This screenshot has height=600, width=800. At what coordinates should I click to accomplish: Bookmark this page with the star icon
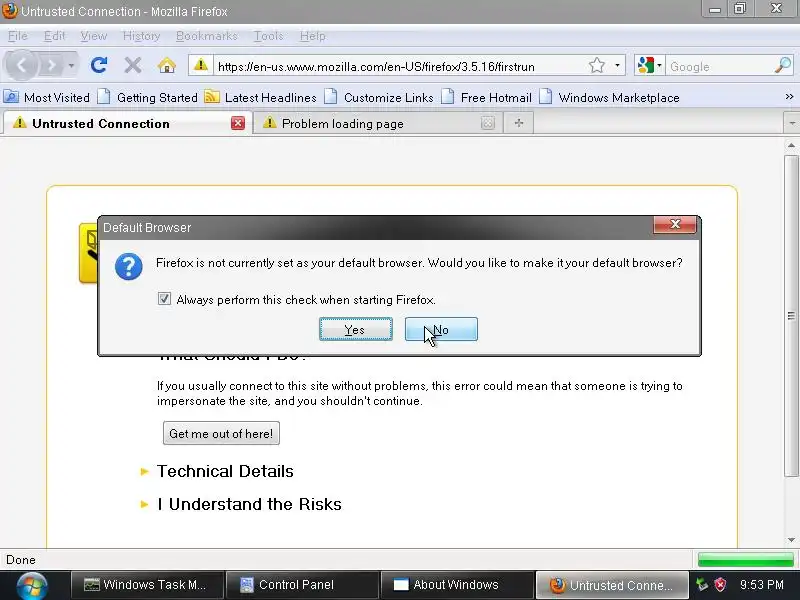pyautogui.click(x=596, y=65)
